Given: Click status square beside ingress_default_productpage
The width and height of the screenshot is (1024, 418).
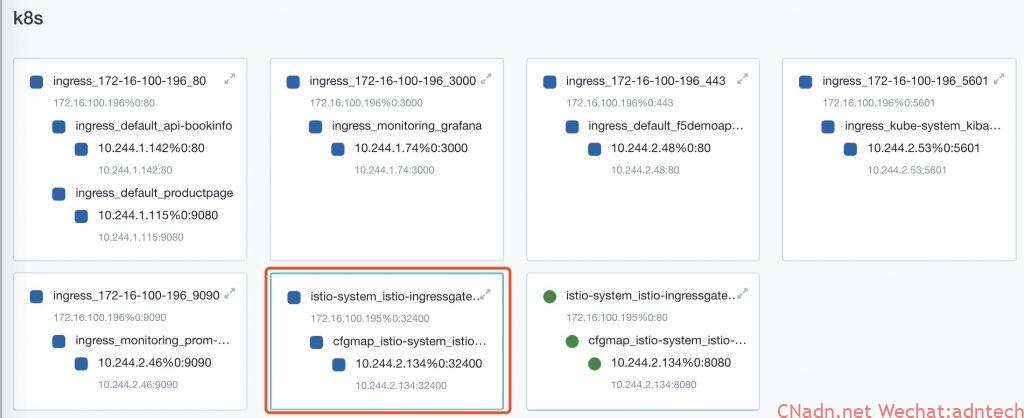Looking at the screenshot, I should pyautogui.click(x=59, y=194).
